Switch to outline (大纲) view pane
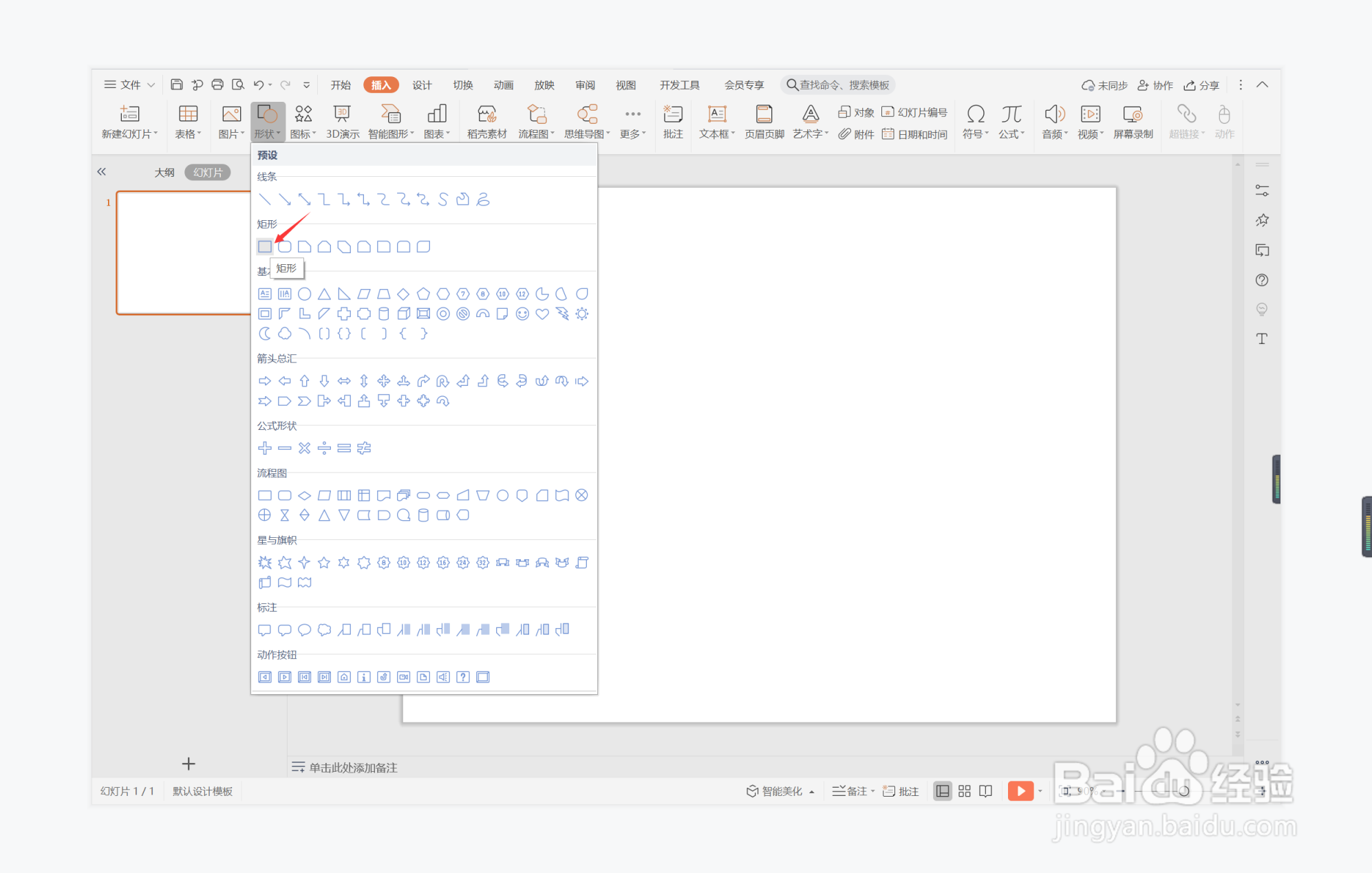The width and height of the screenshot is (1372, 873). tap(164, 173)
